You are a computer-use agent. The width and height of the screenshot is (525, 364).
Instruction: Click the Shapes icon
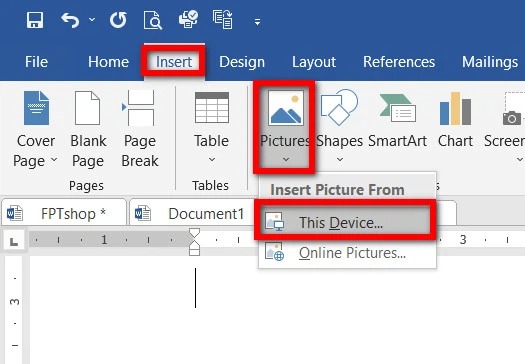point(339,108)
